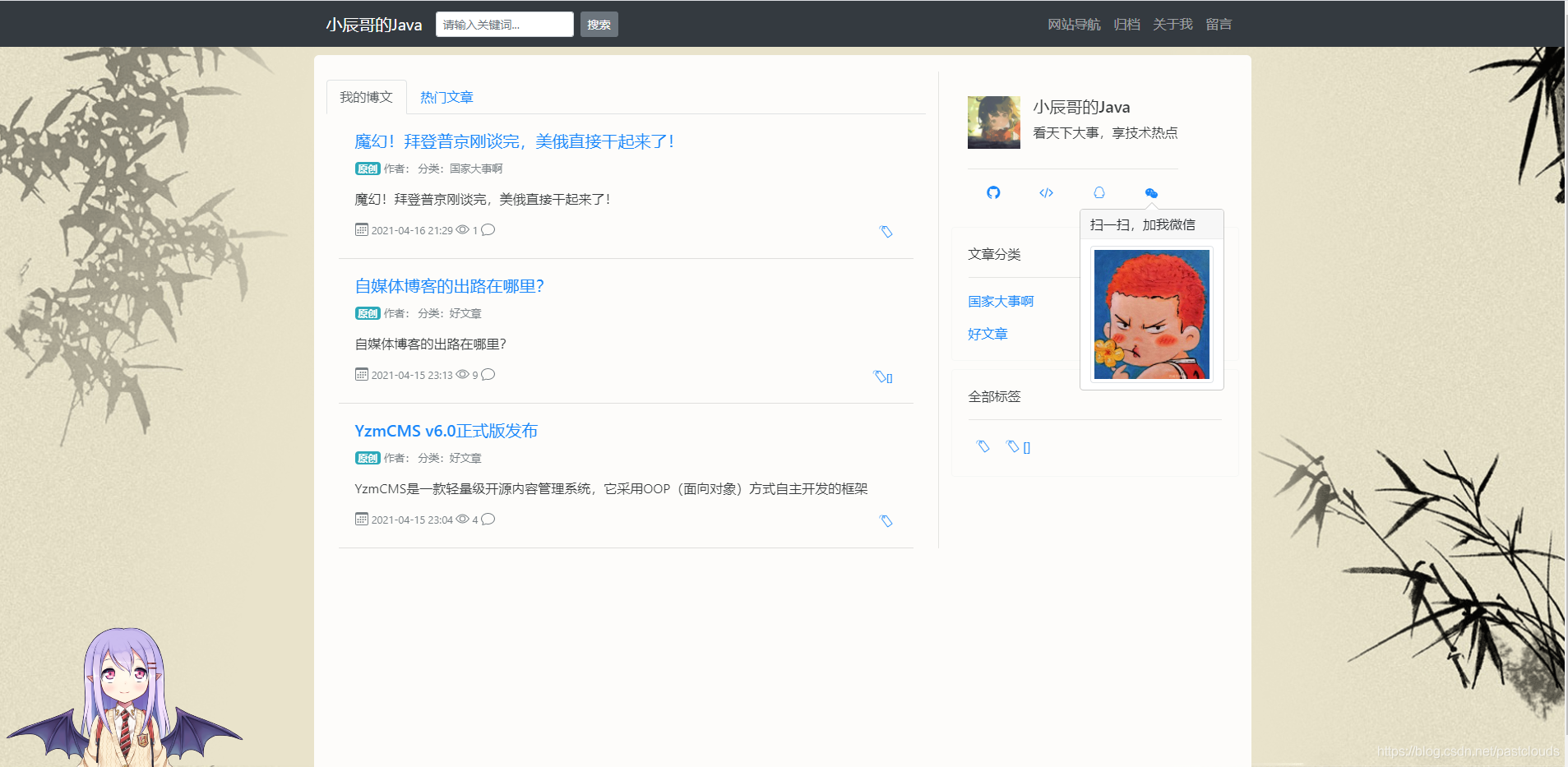1568x767 pixels.
Task: Open 网站导航 in top navigation
Action: (1074, 25)
